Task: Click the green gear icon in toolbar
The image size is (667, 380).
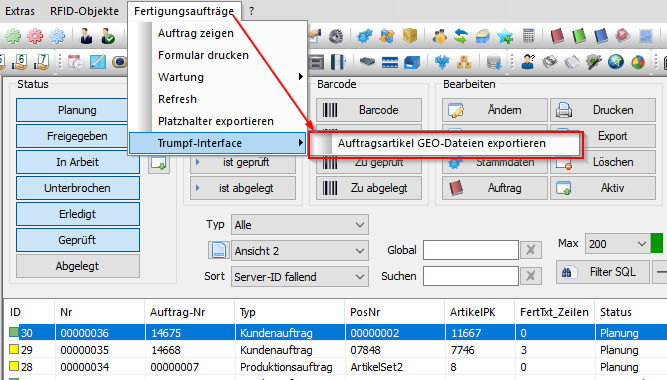Action: [13, 37]
